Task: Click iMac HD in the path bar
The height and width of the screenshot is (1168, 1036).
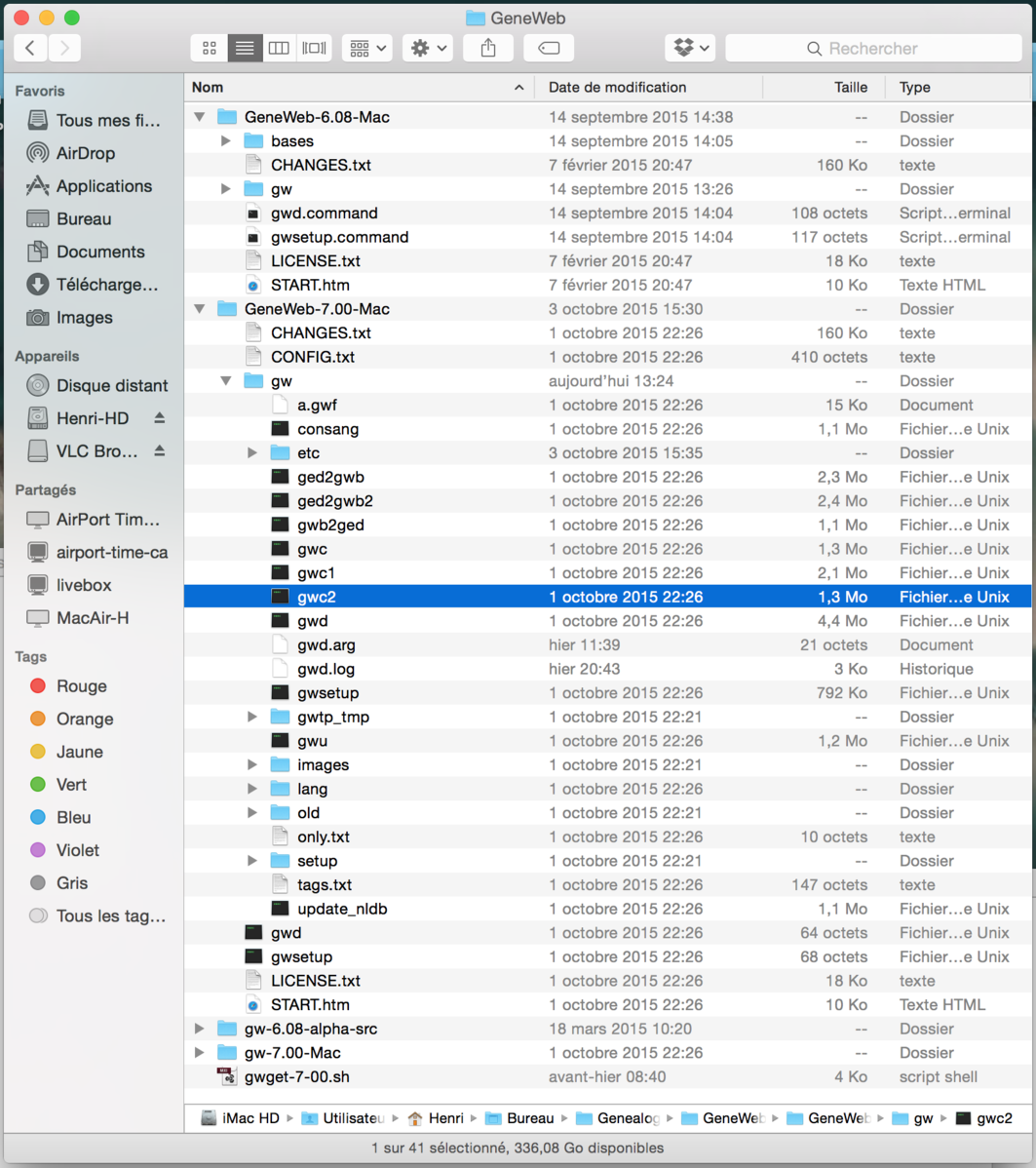Action: (x=241, y=1118)
